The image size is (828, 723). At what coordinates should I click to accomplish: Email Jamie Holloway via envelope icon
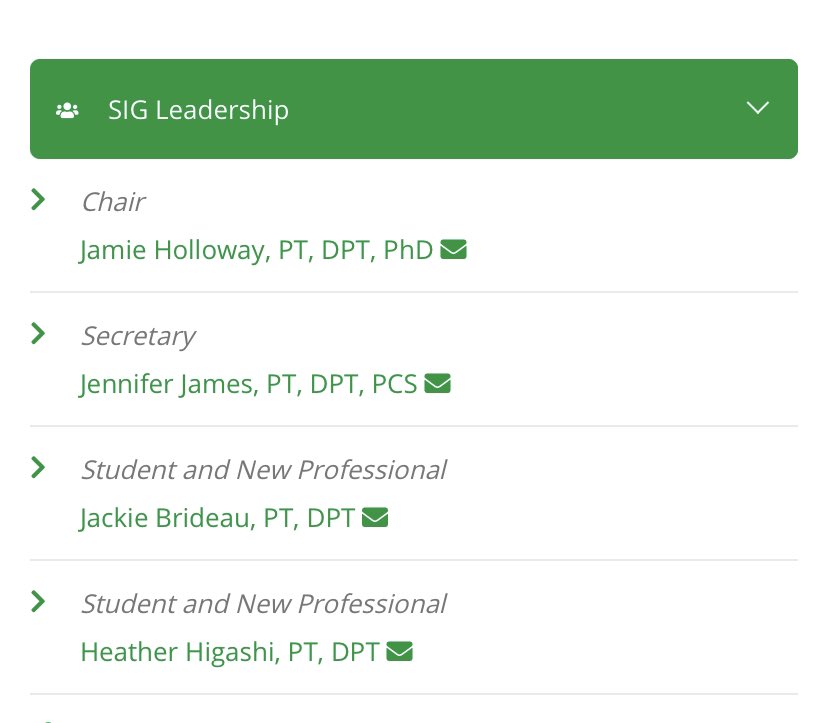click(453, 250)
